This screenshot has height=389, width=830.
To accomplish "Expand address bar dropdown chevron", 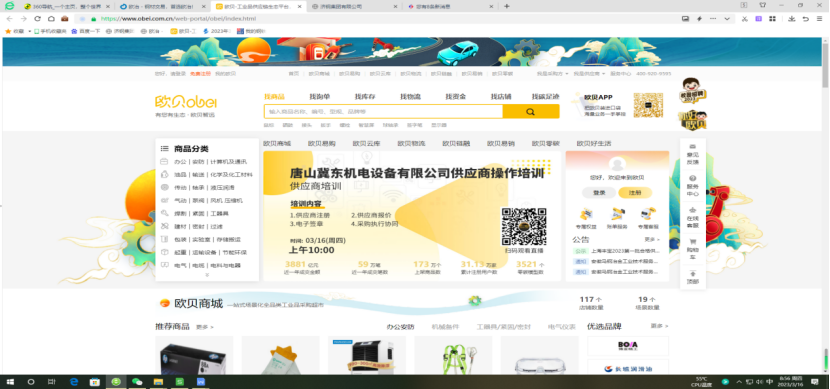I will click(x=727, y=19).
